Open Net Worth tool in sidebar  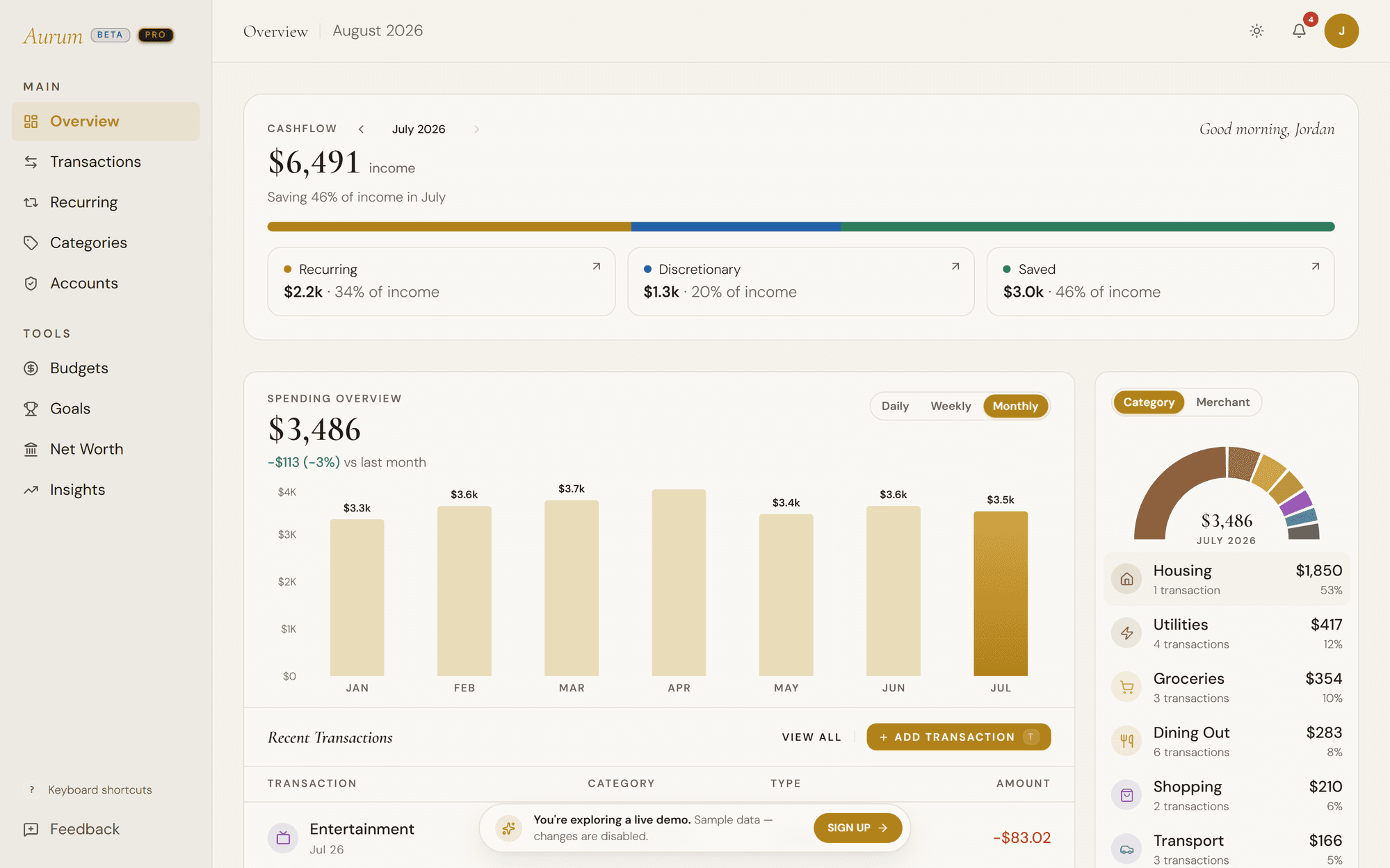(106, 450)
